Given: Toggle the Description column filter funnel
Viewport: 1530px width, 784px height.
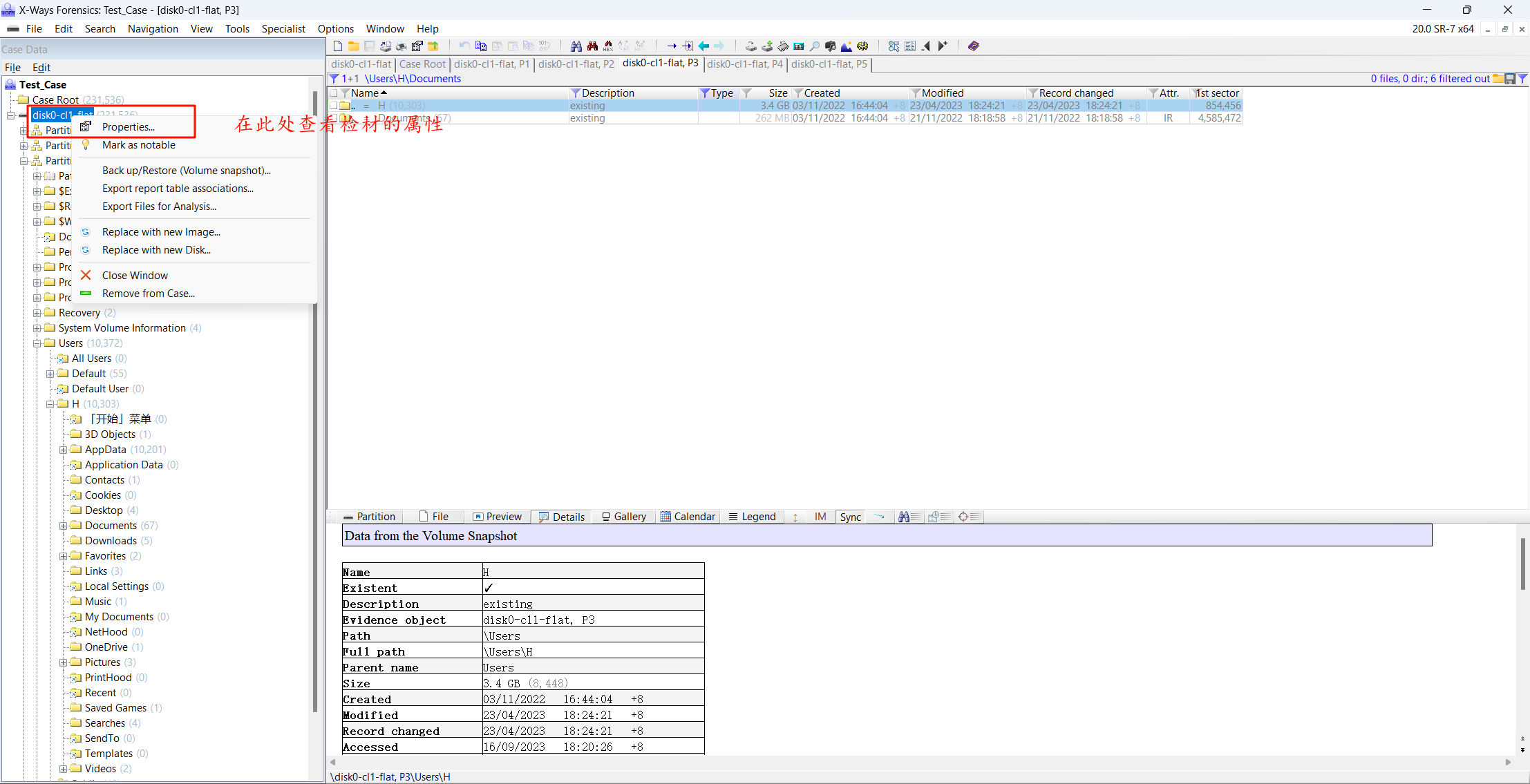Looking at the screenshot, I should coord(575,93).
